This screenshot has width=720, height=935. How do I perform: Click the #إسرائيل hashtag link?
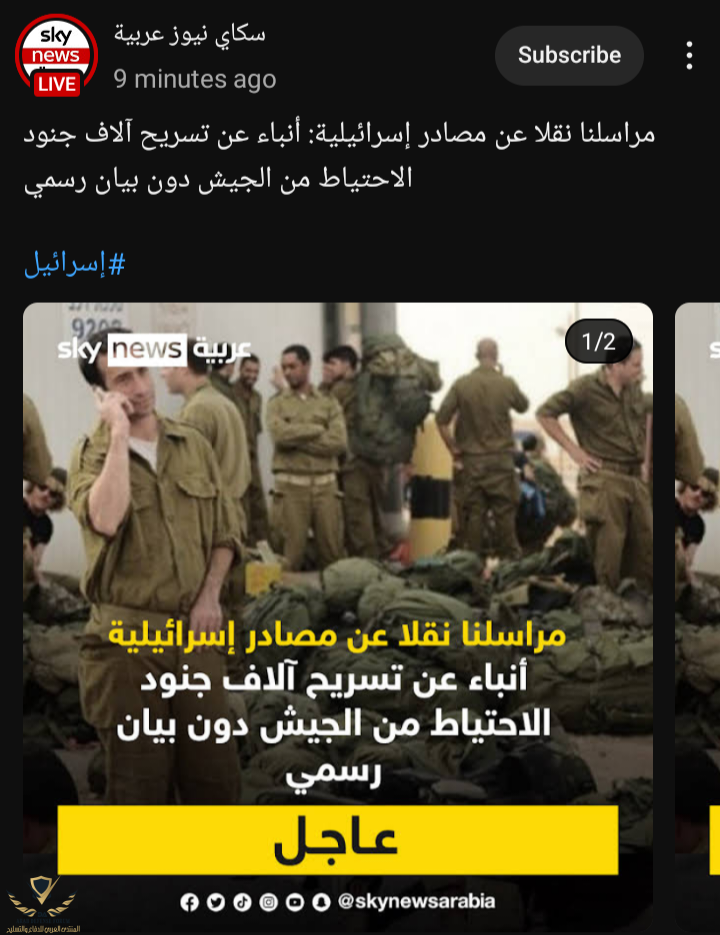click(75, 264)
